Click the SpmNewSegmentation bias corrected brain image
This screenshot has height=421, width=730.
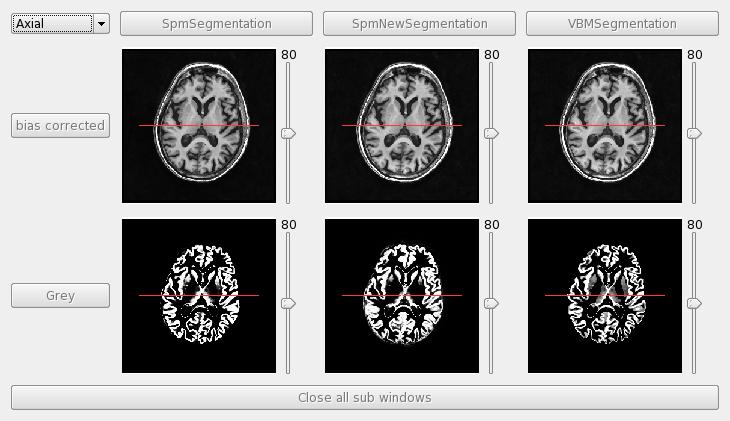402,126
